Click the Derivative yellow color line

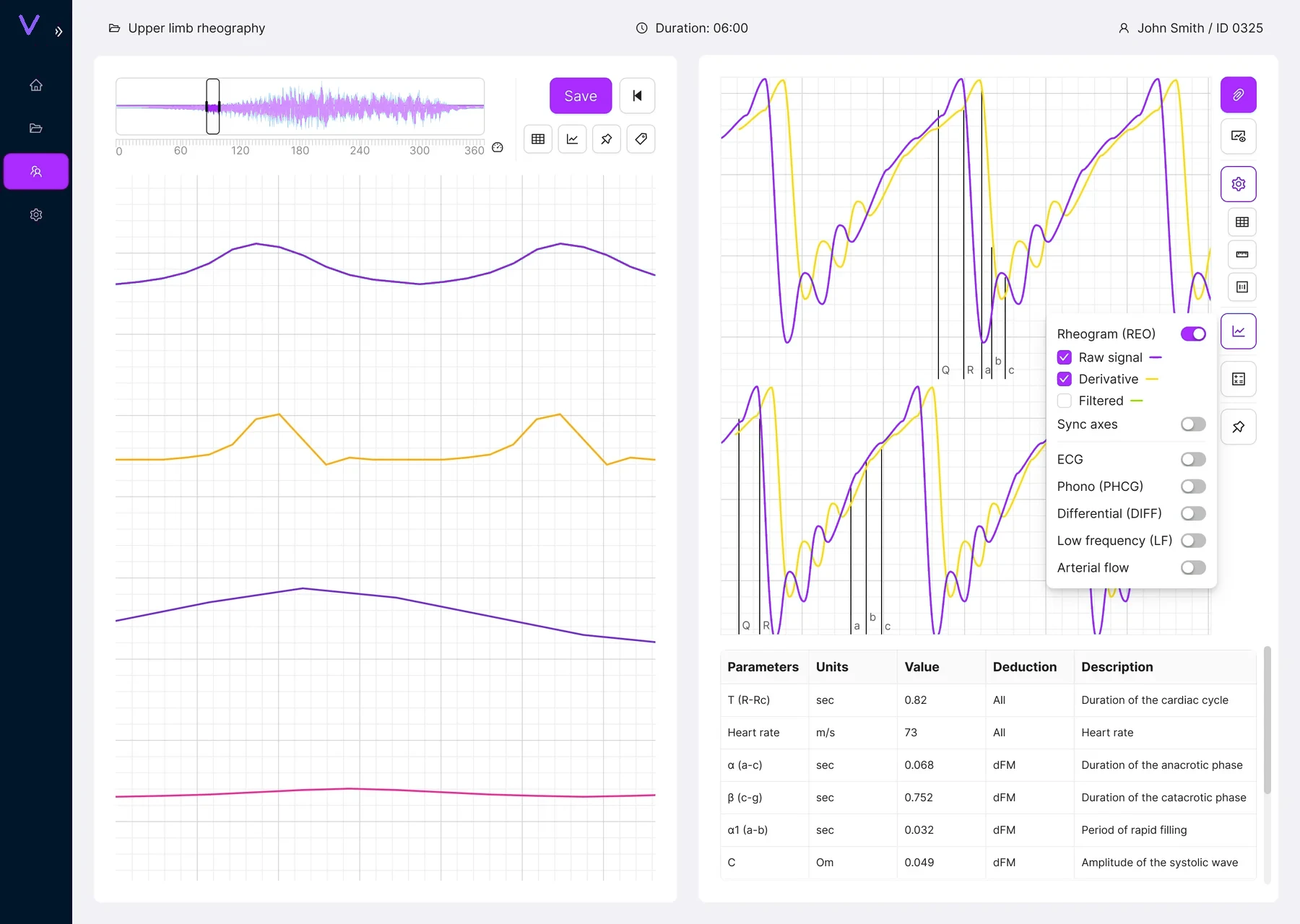pyautogui.click(x=1152, y=379)
